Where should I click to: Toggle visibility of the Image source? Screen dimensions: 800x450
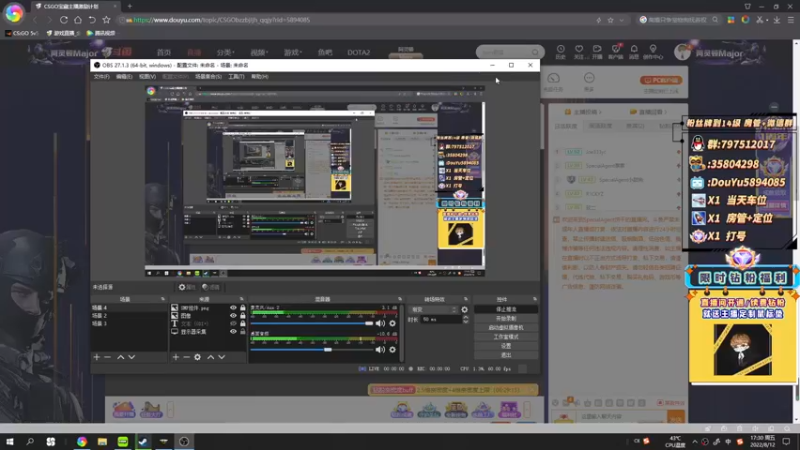click(233, 316)
